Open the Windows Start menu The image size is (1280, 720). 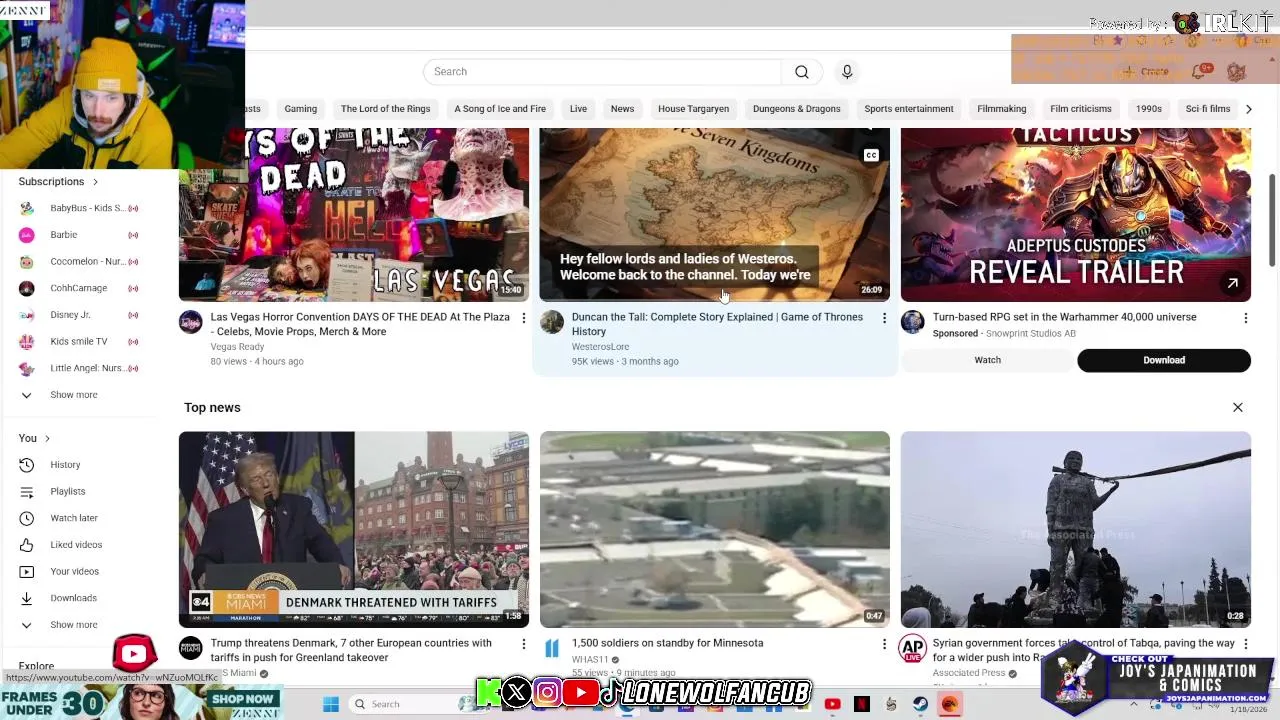(331, 704)
